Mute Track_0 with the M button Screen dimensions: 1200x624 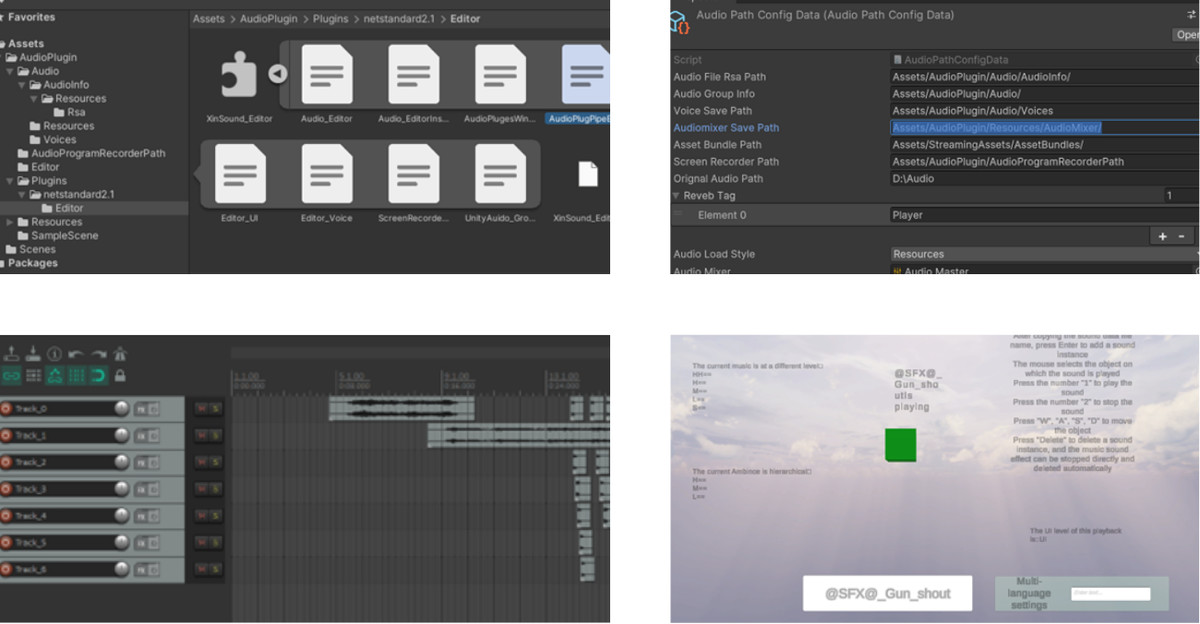pyautogui.click(x=201, y=409)
